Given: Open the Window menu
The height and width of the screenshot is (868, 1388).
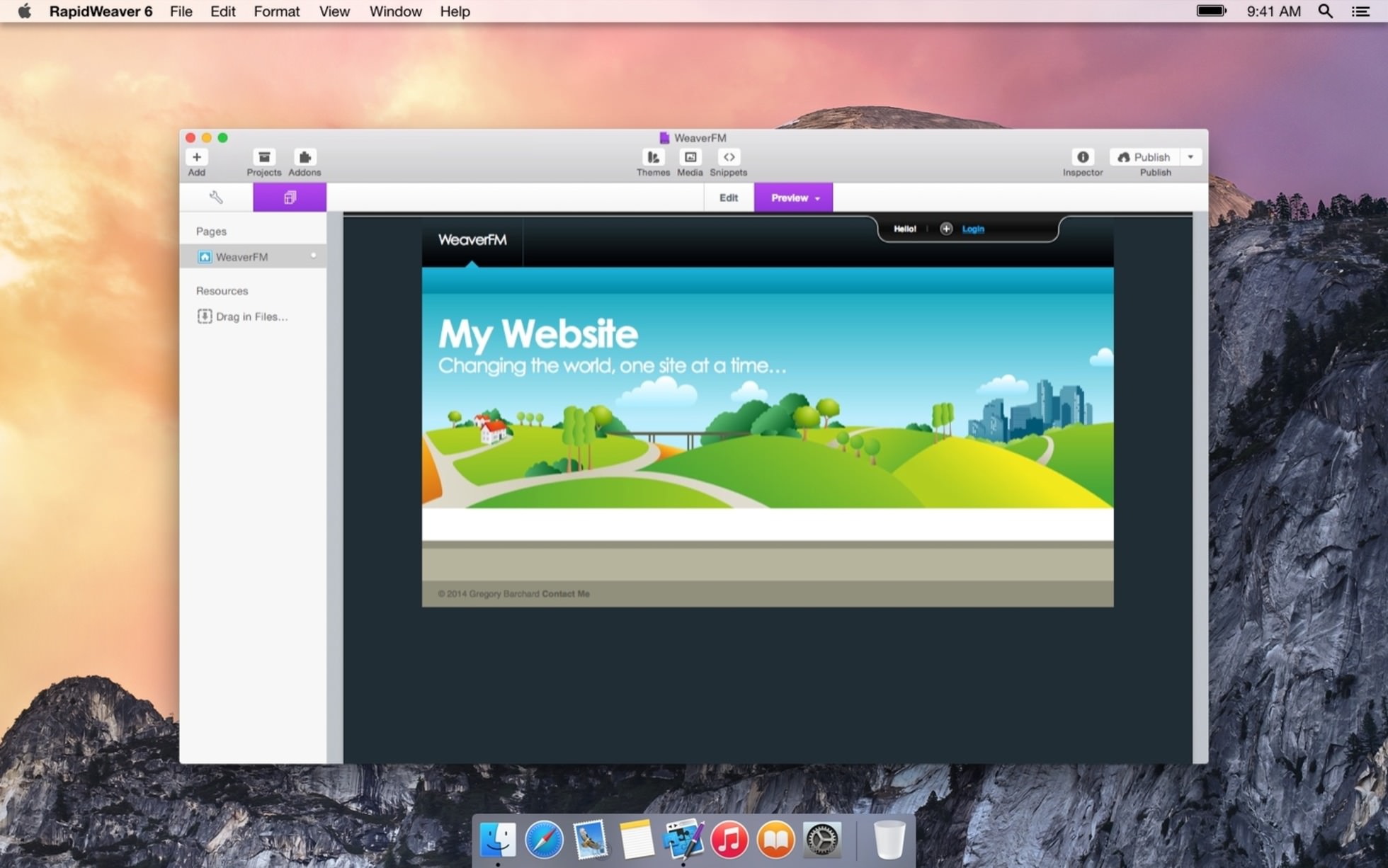Looking at the screenshot, I should tap(395, 11).
